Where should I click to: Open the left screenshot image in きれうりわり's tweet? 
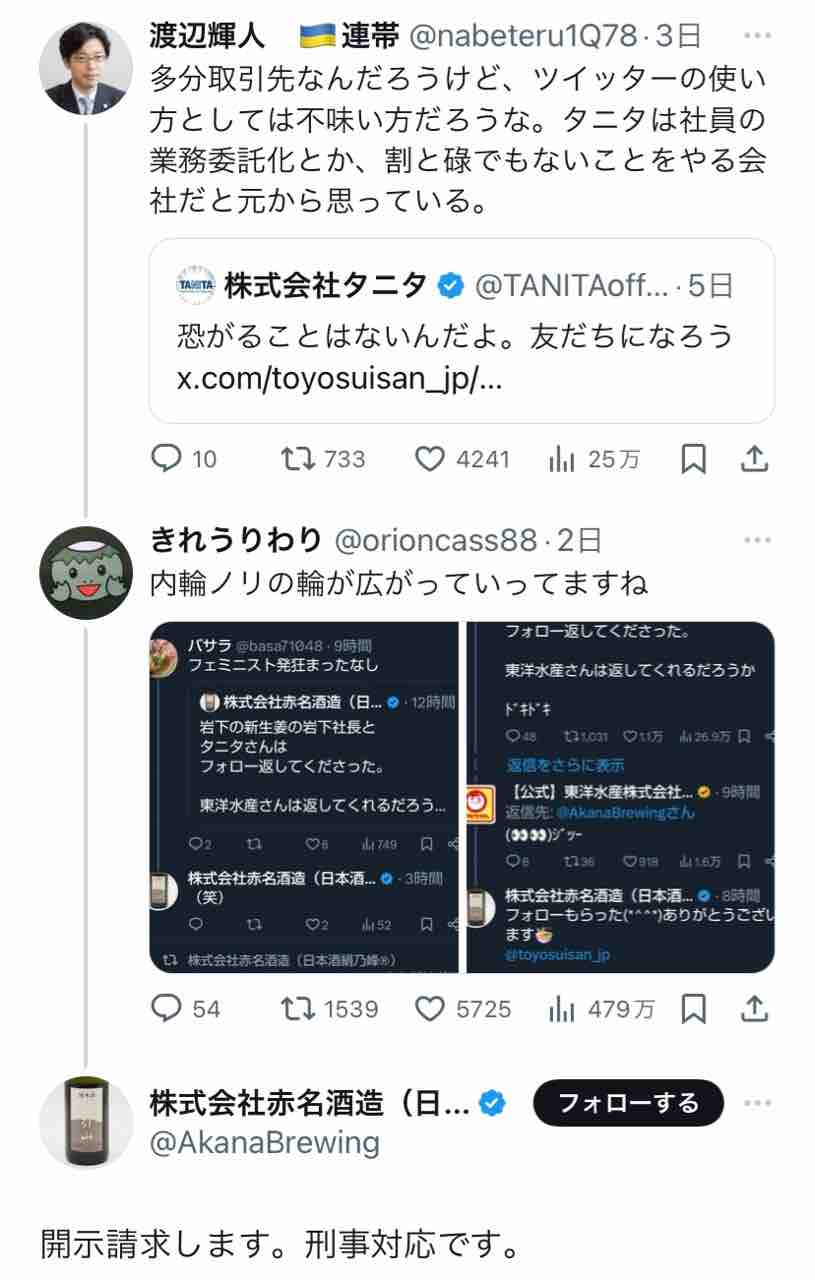[303, 797]
